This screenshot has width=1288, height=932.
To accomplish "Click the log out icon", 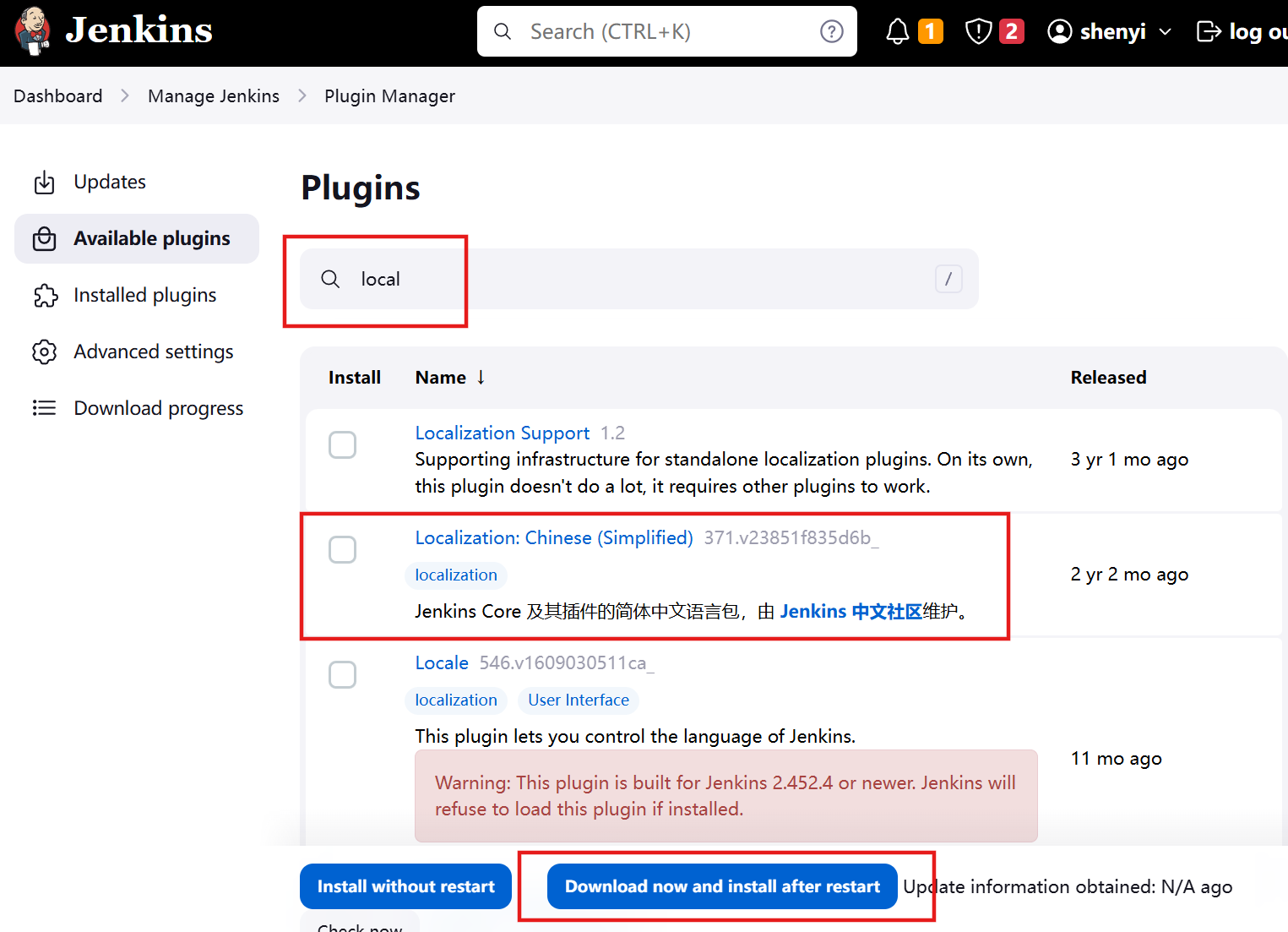I will coord(1209,31).
